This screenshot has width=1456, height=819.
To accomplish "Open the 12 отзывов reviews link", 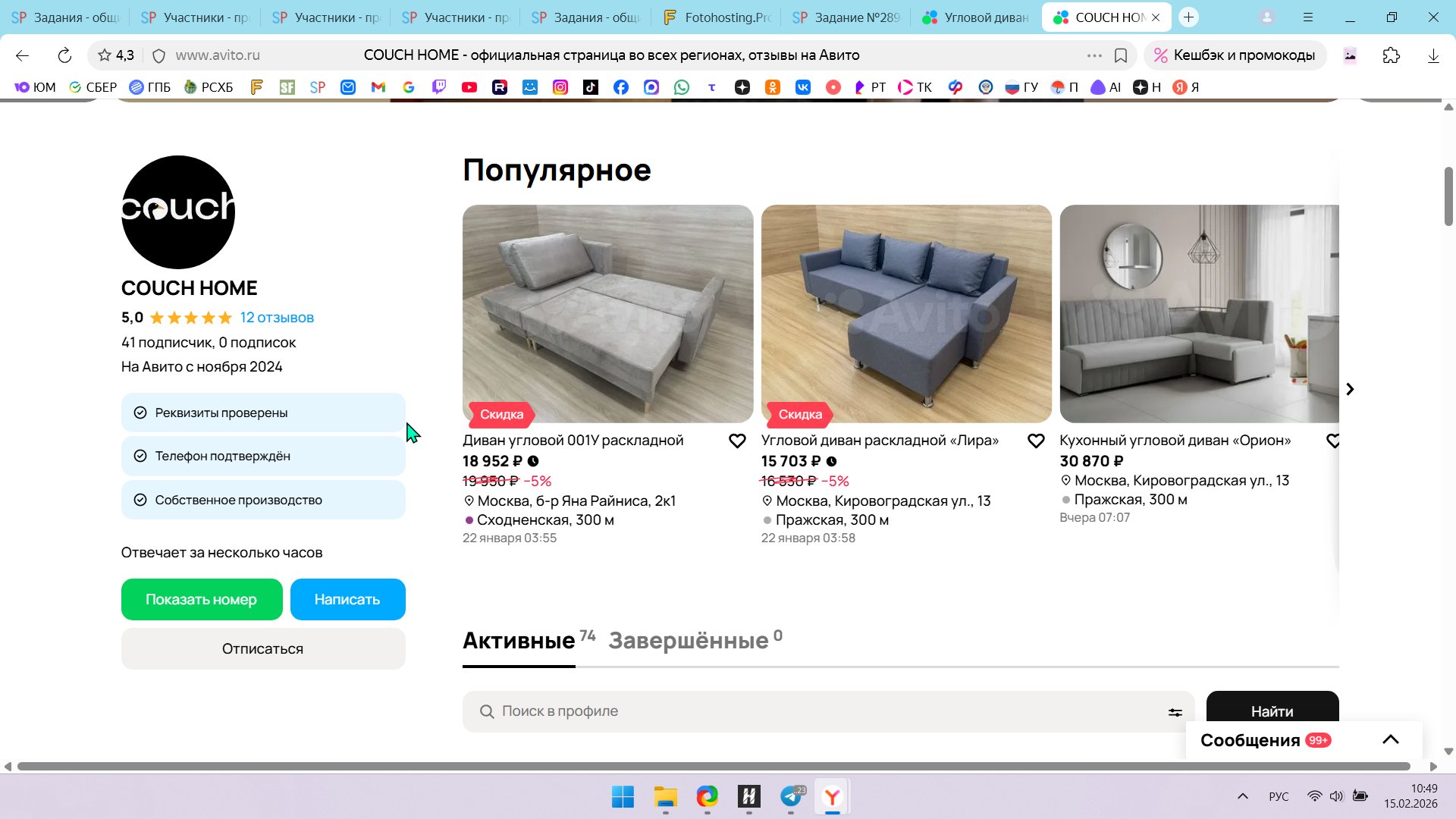I will pos(277,318).
